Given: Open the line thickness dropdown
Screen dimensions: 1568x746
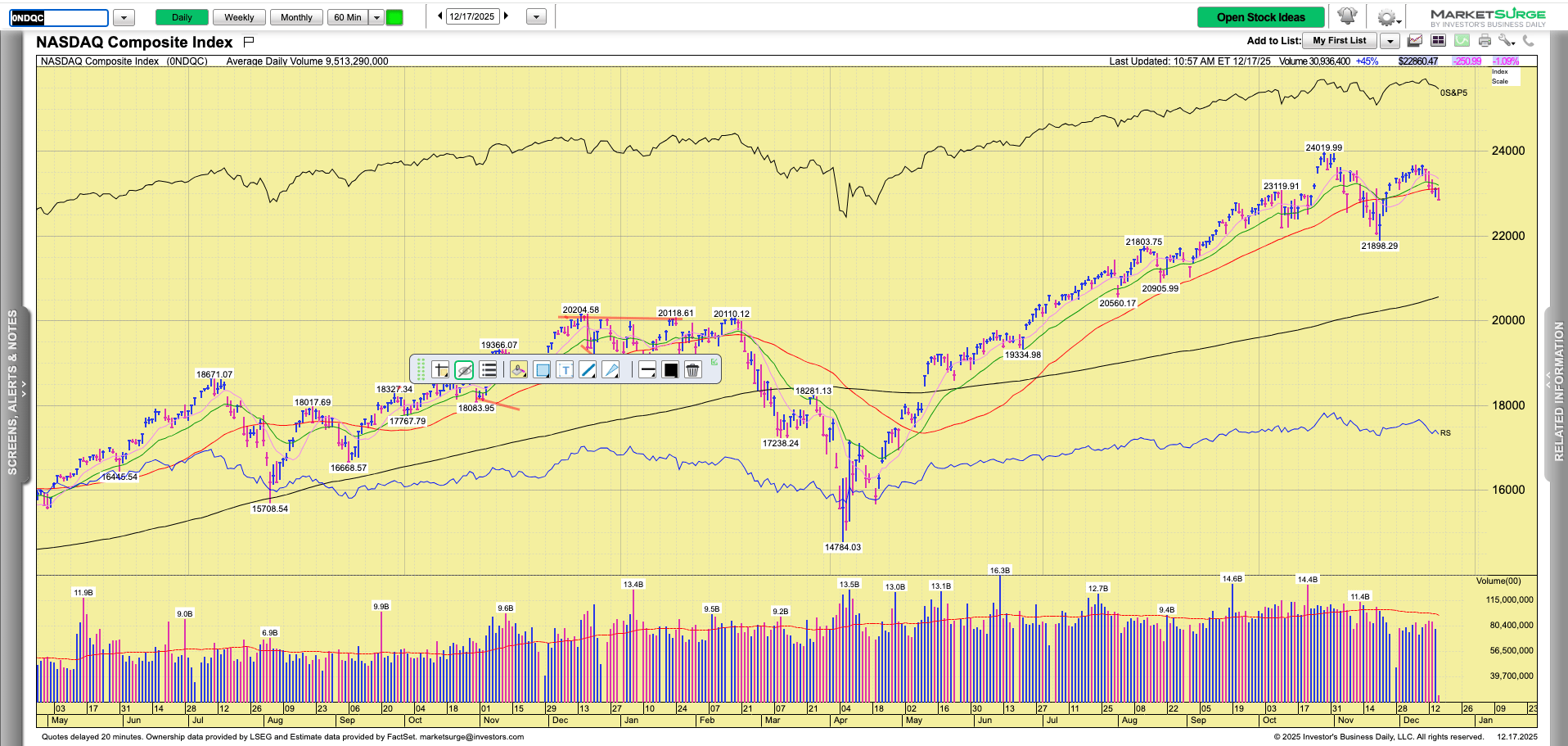Looking at the screenshot, I should [x=647, y=370].
